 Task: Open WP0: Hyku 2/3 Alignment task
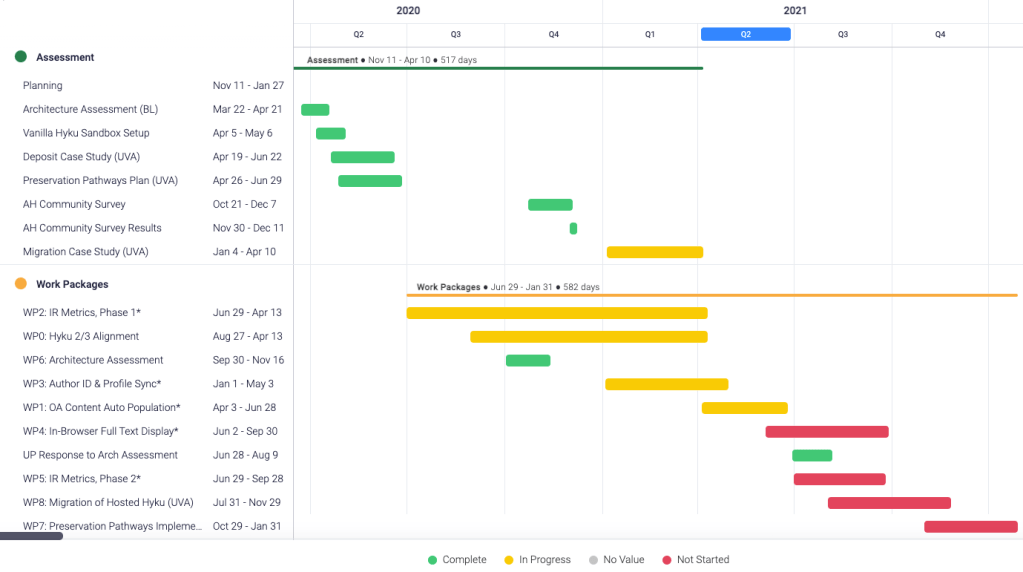click(81, 337)
